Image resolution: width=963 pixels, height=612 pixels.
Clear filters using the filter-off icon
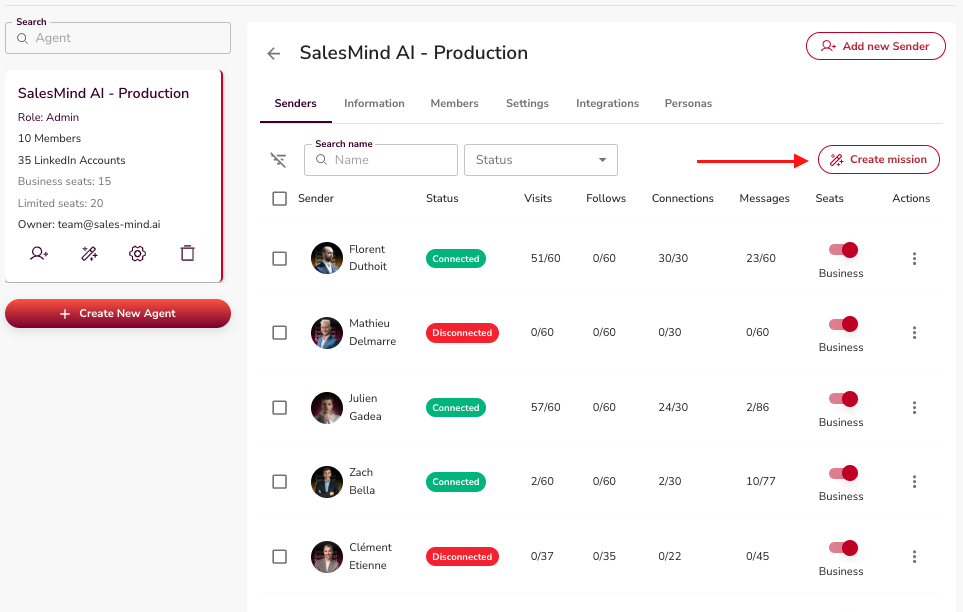(279, 160)
